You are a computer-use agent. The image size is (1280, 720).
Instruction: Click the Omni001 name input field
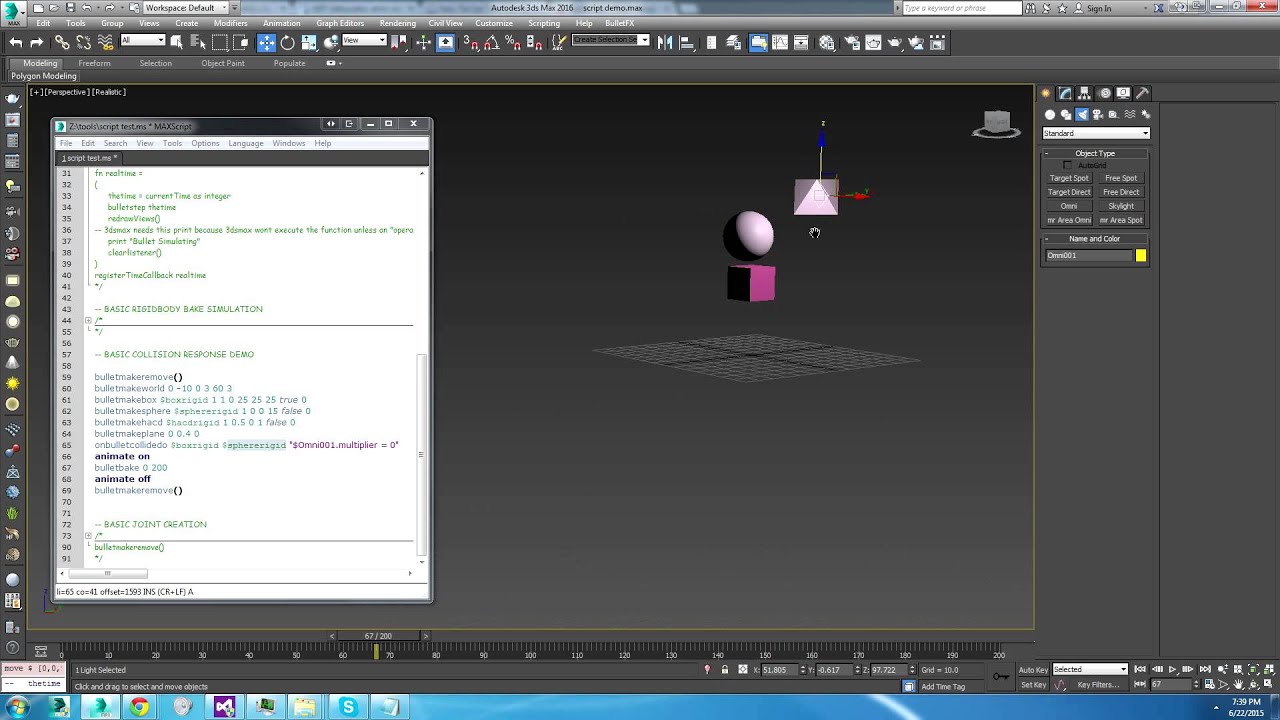coord(1088,256)
